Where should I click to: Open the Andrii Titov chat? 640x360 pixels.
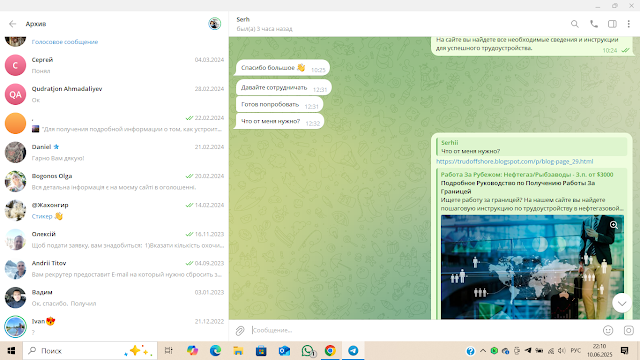point(114,269)
